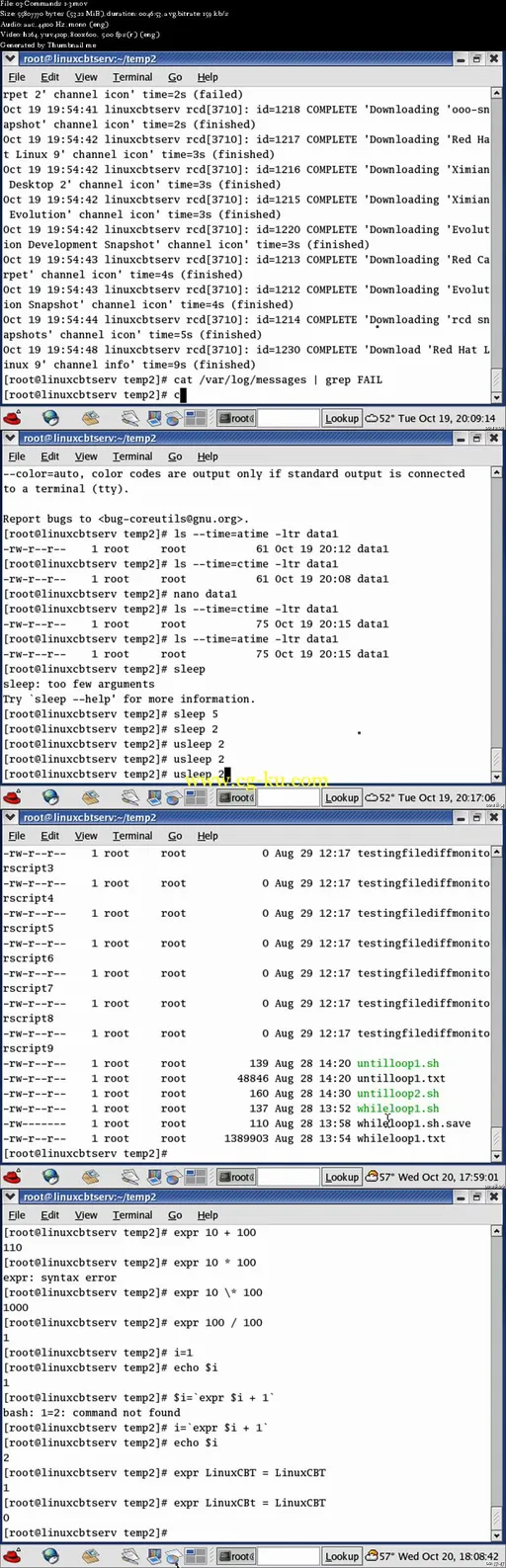Click 'expr: syntax error' output line

pos(59,1278)
